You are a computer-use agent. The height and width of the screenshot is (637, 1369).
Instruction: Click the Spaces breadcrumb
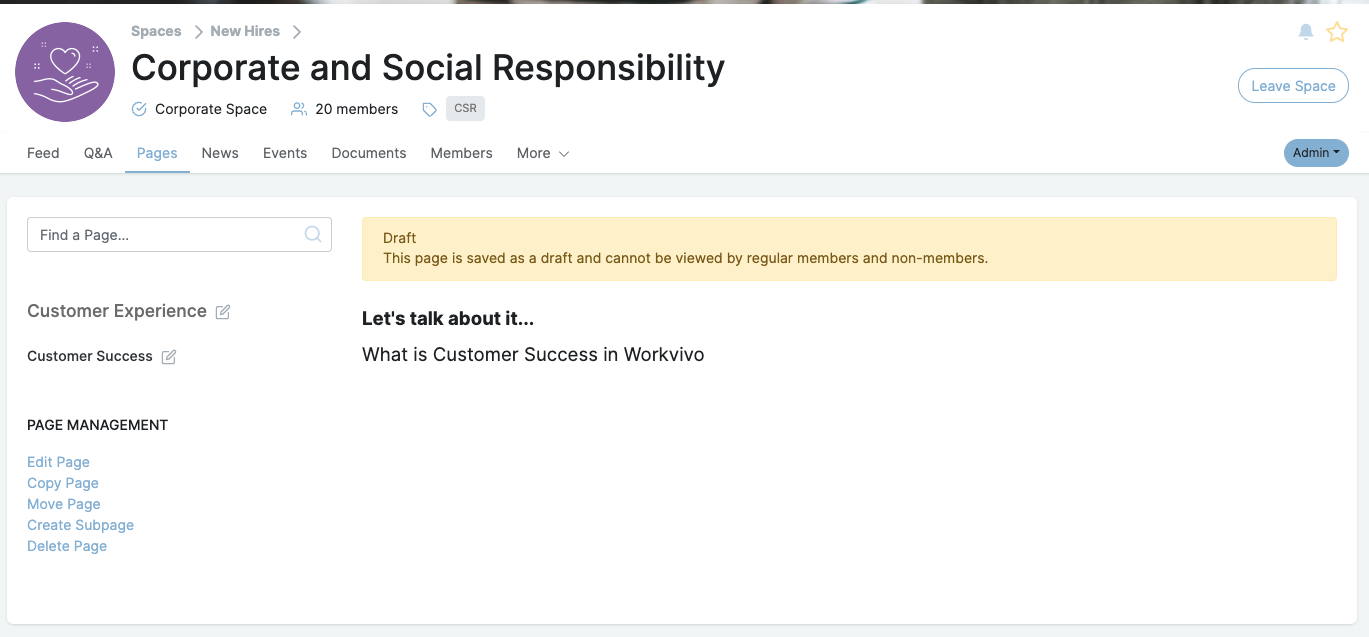tap(156, 31)
